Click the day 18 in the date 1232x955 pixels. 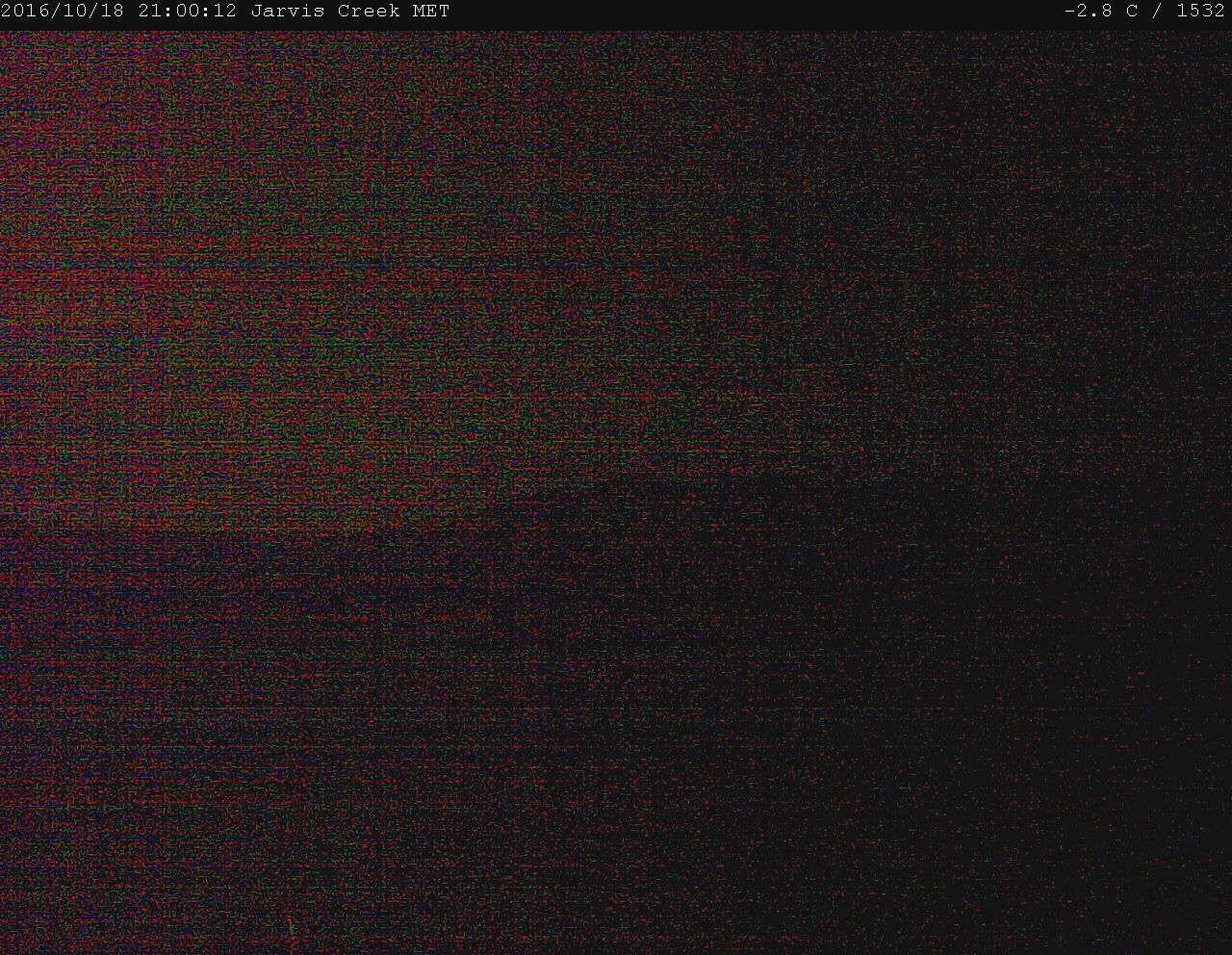(x=113, y=12)
